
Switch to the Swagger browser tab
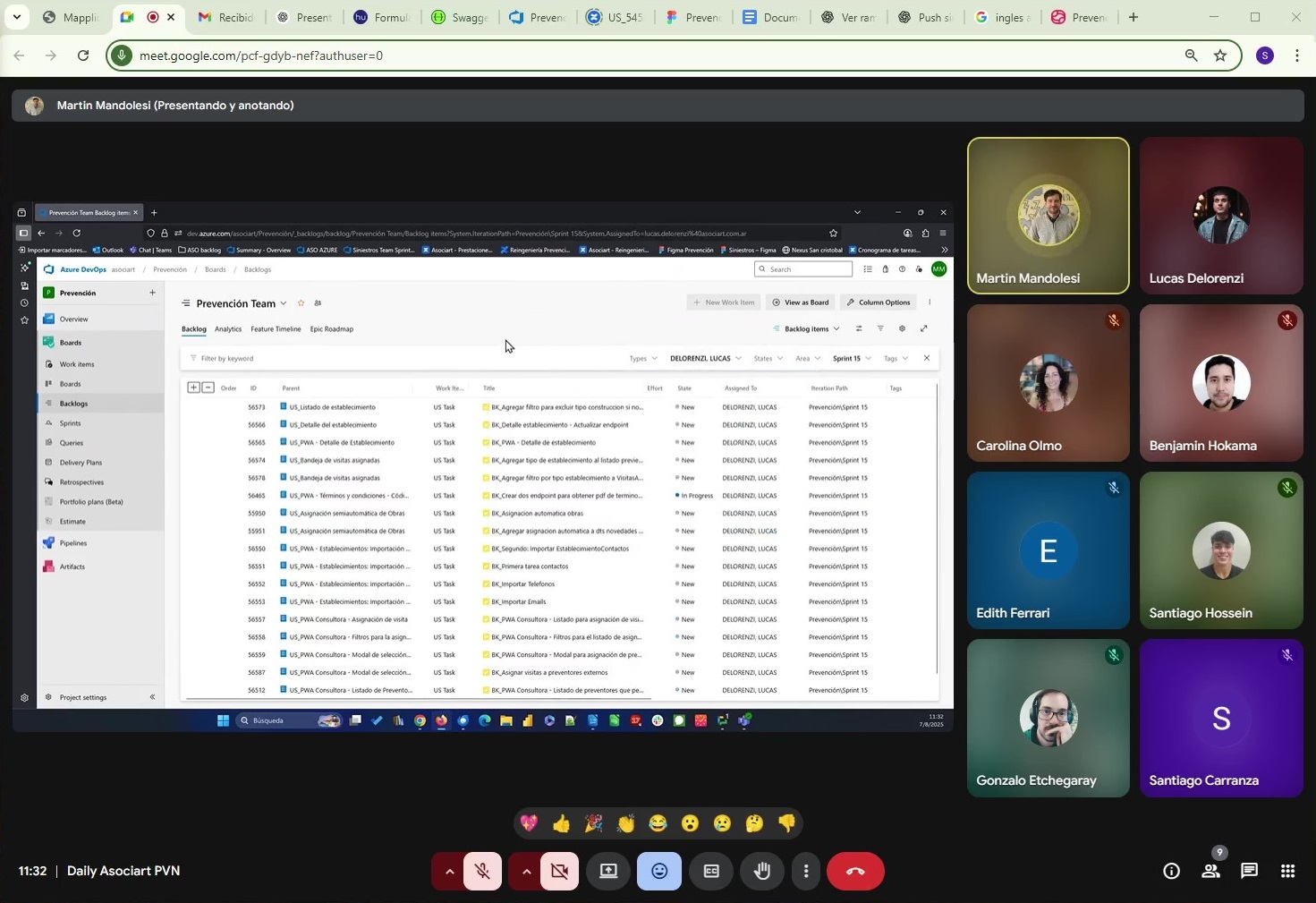pyautogui.click(x=460, y=17)
